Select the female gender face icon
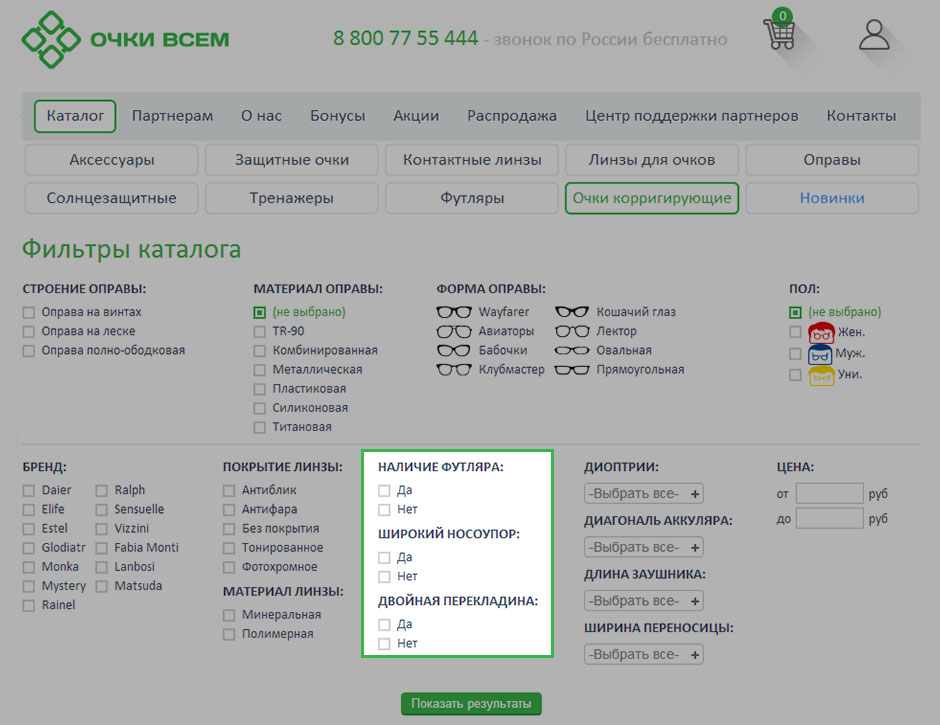The height and width of the screenshot is (725, 940). (x=820, y=332)
